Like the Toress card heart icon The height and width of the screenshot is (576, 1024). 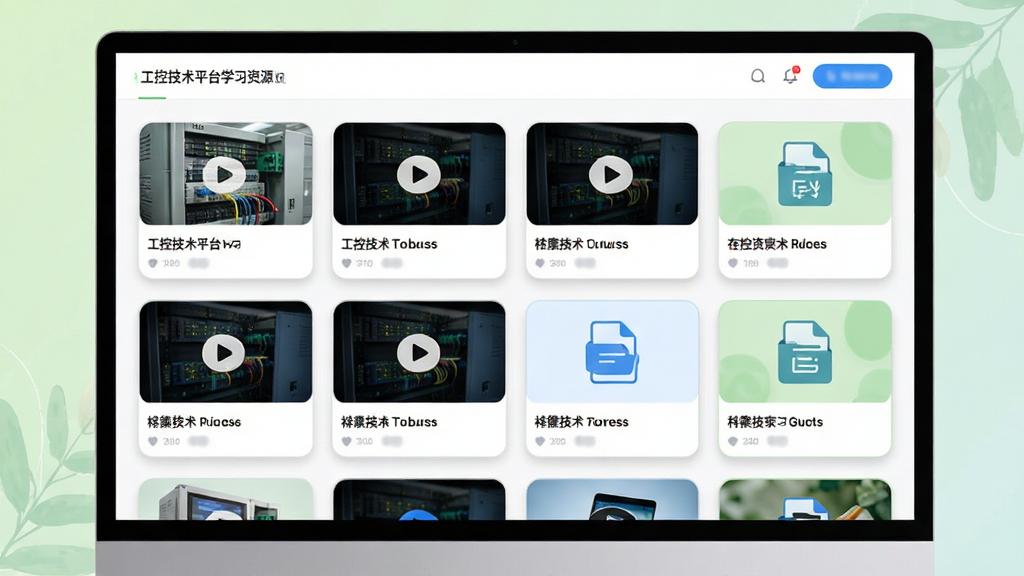540,441
